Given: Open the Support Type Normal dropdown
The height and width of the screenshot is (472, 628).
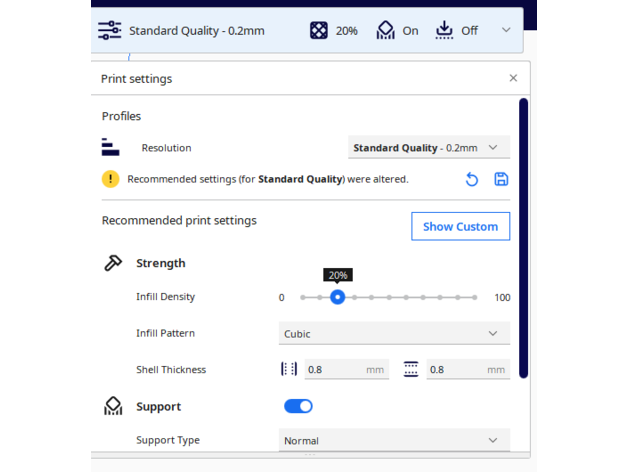Looking at the screenshot, I should point(393,440).
